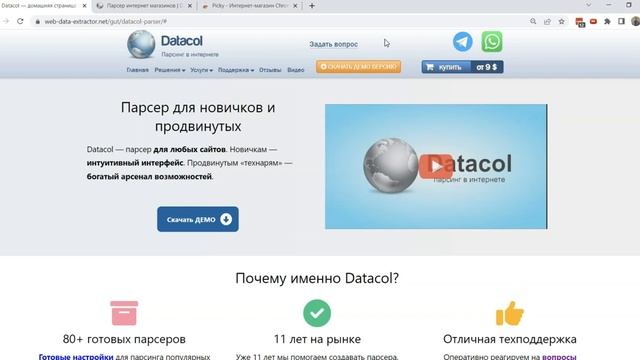The height and width of the screenshot is (360, 640).
Task: Click orange Скачать демо версию button
Action: pos(358,67)
